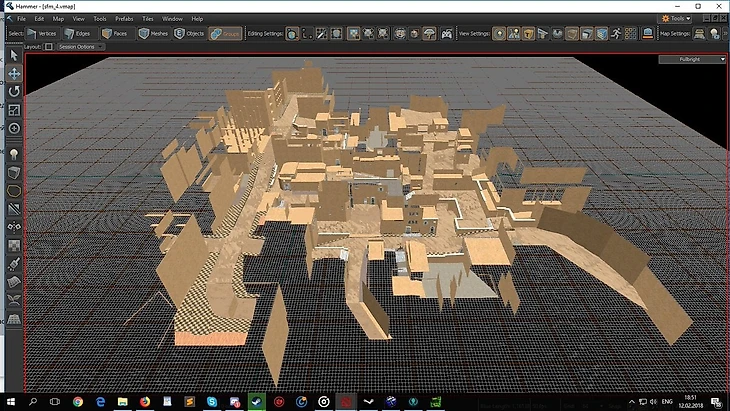Tick the Layout checkbox
Viewport: 730px width, 411px height.
coord(49,47)
